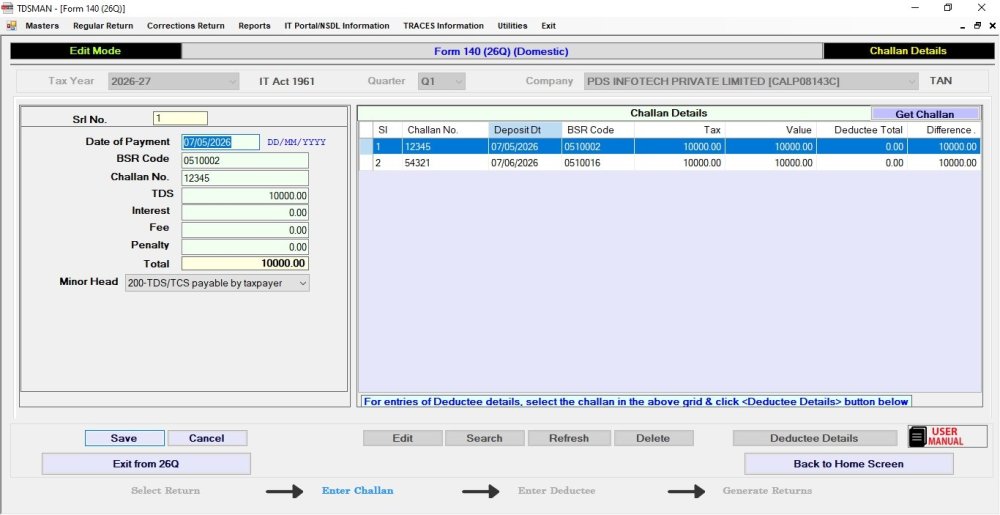Expand the Minor Head dropdown
The image size is (1000, 515).
click(x=302, y=283)
